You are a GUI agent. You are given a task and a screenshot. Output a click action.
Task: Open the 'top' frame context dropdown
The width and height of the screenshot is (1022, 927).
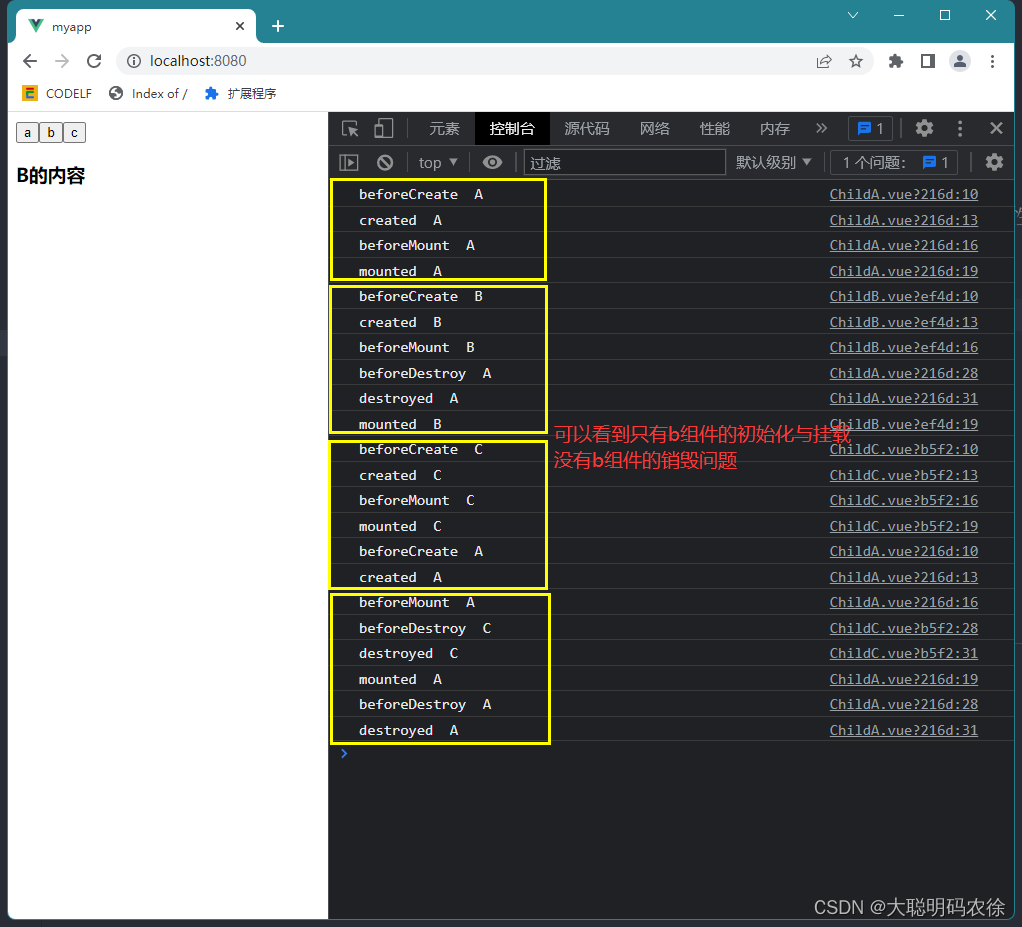coord(436,162)
